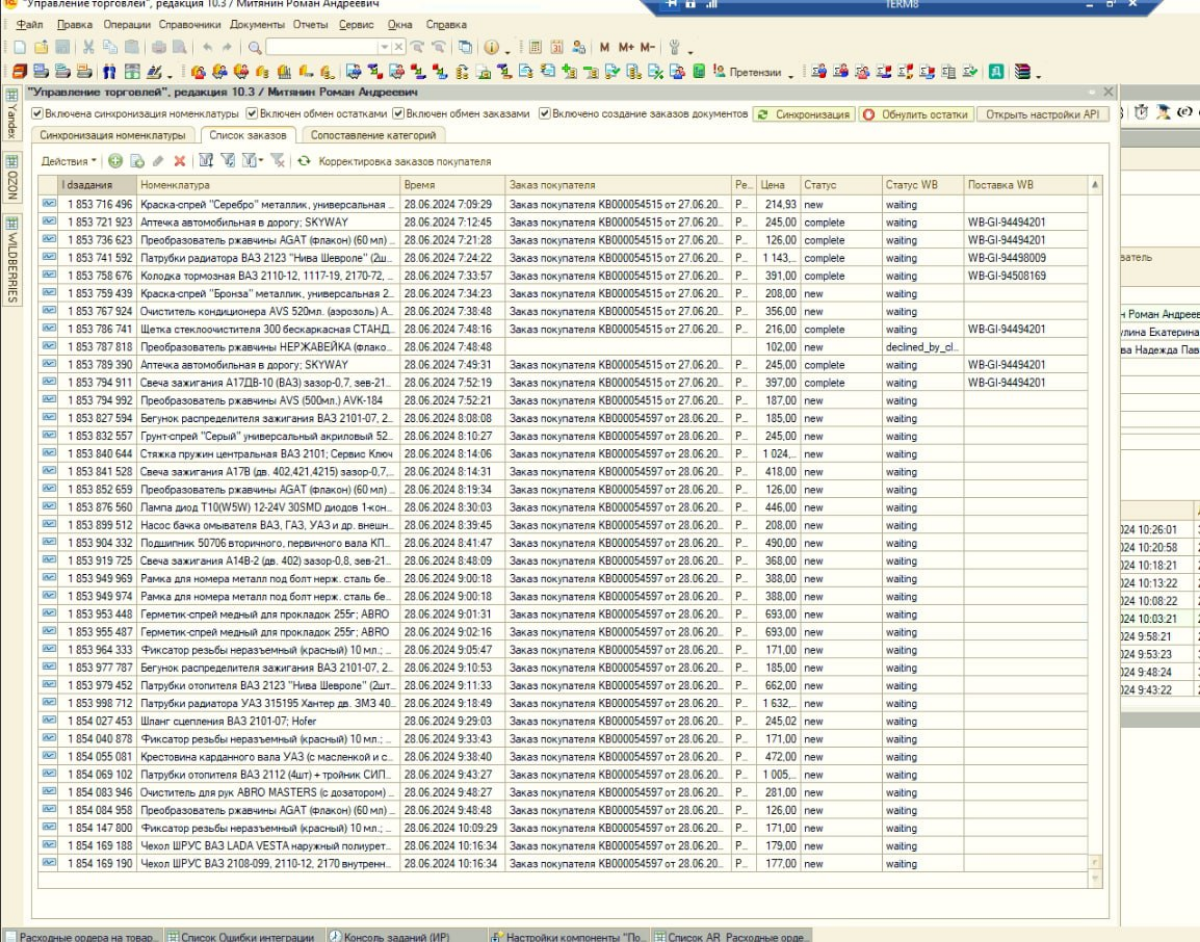Click the Print icon in top toolbar
This screenshot has height=942, width=1200.
(159, 47)
